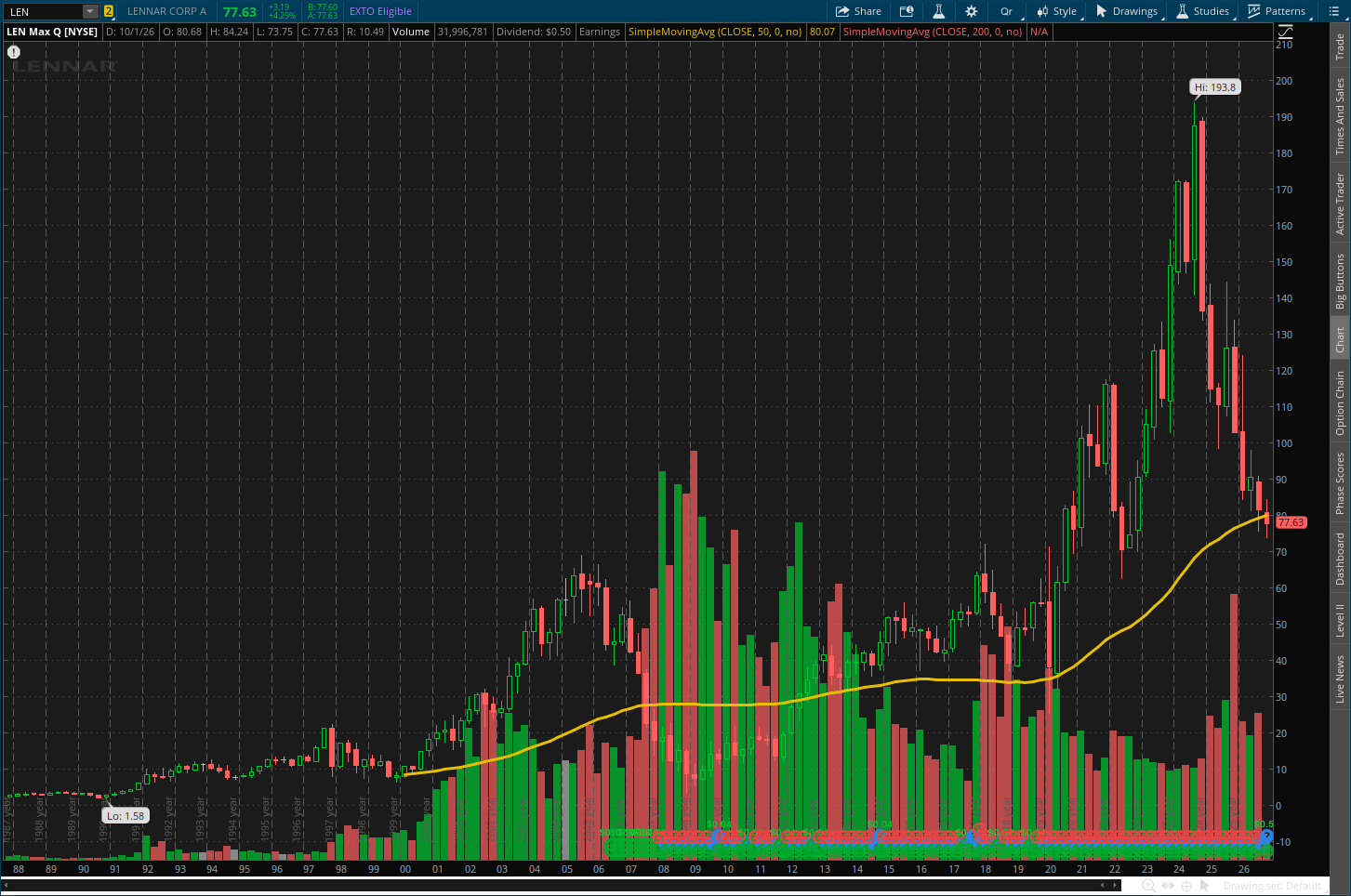Click the news/events envelope icon in toolbar

coord(907,11)
